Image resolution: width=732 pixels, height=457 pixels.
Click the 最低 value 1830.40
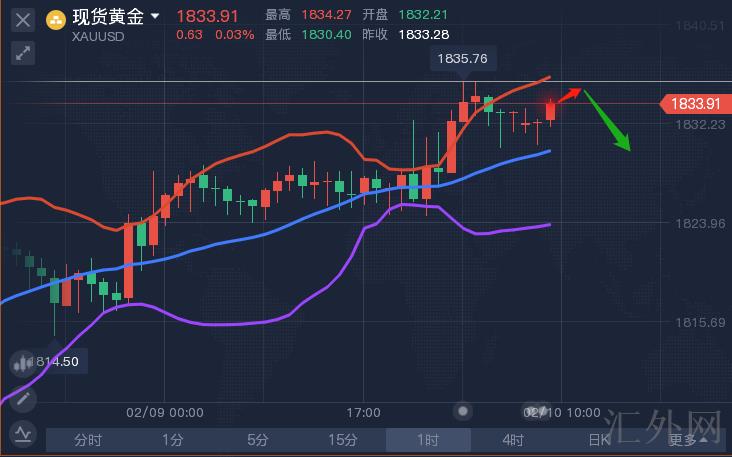tap(326, 35)
